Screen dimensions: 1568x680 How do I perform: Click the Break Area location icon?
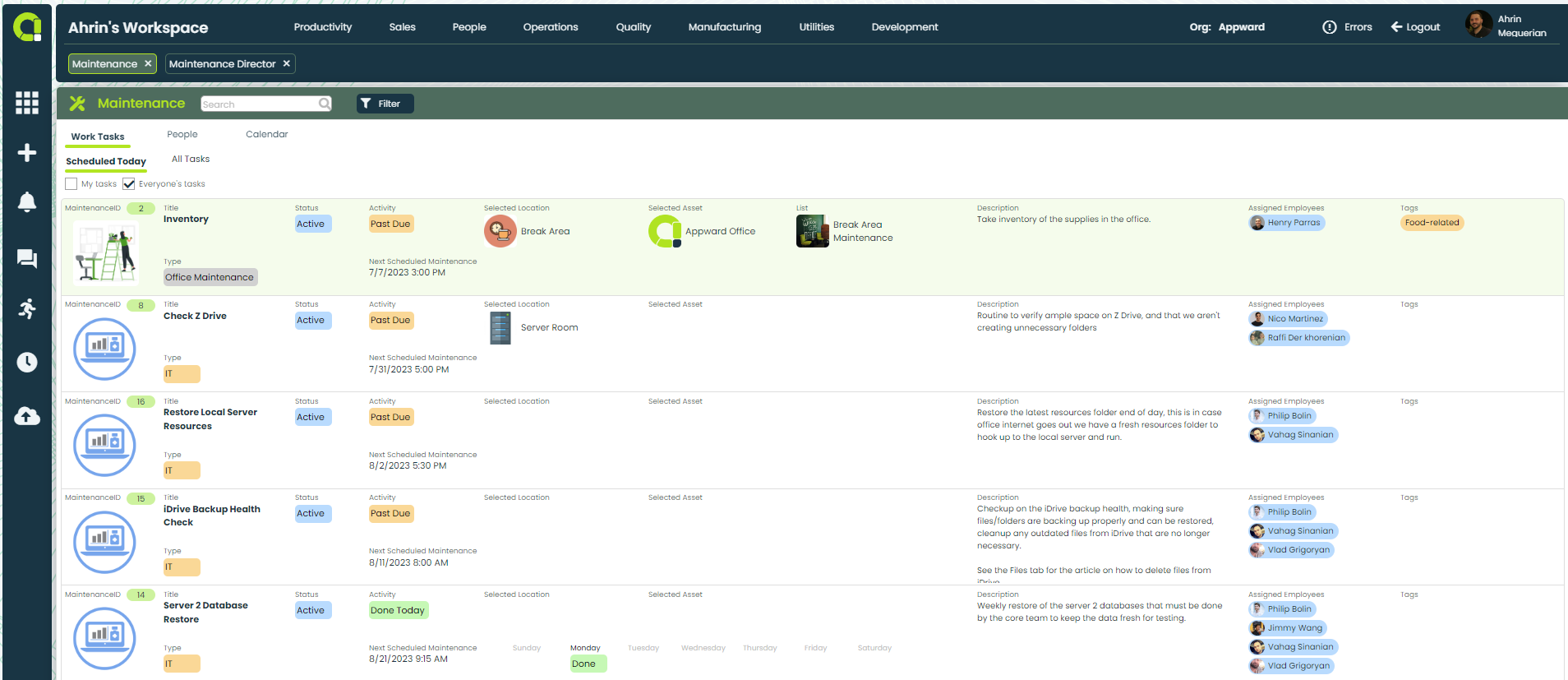point(500,231)
